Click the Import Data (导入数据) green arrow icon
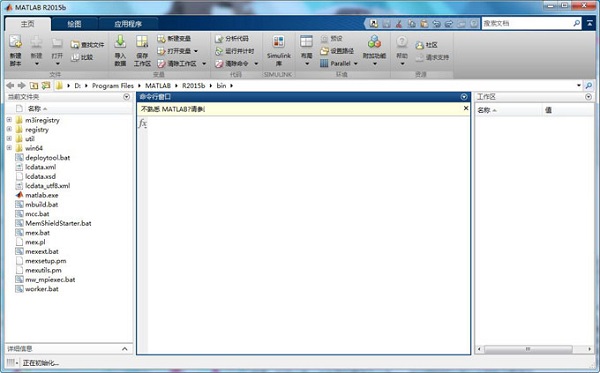This screenshot has width=600, height=373. [x=120, y=41]
